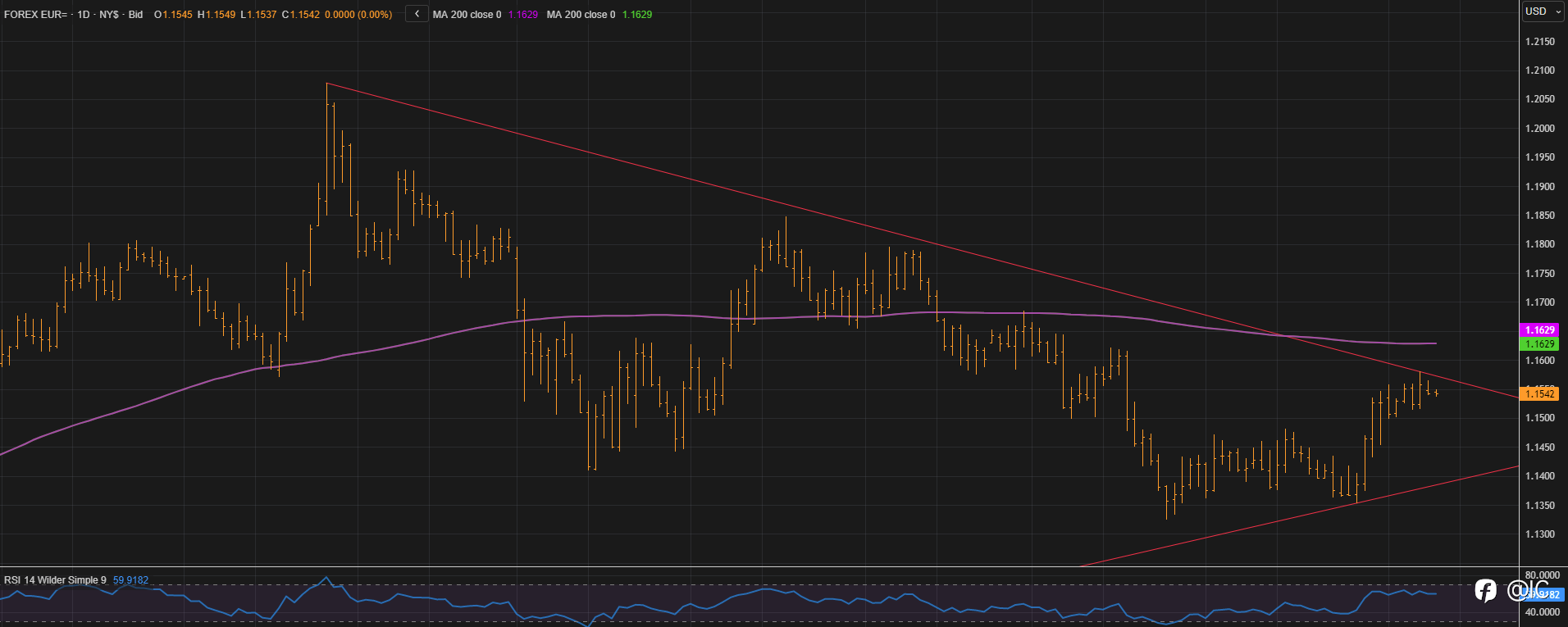Click the 1.2150 price axis label
Image resolution: width=1568 pixels, height=627 pixels.
[1540, 42]
